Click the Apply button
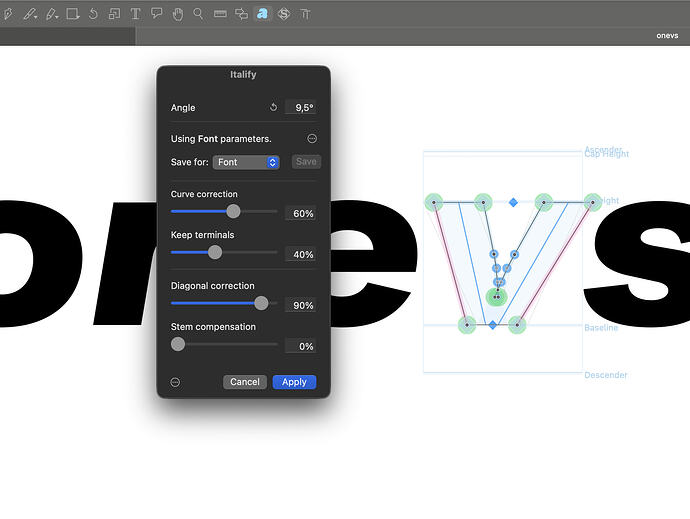Viewport: 690px width, 519px height. click(294, 382)
